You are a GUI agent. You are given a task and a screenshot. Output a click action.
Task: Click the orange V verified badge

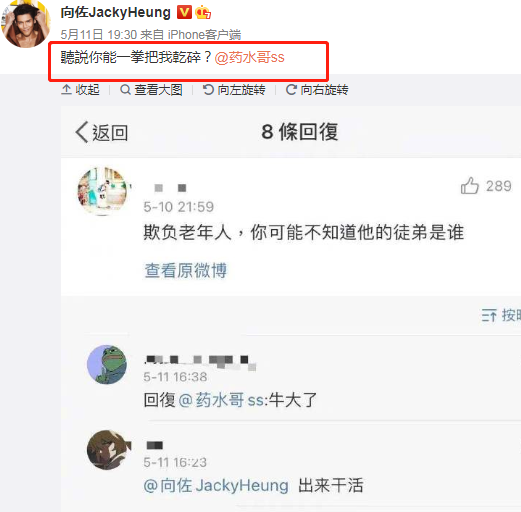[184, 12]
